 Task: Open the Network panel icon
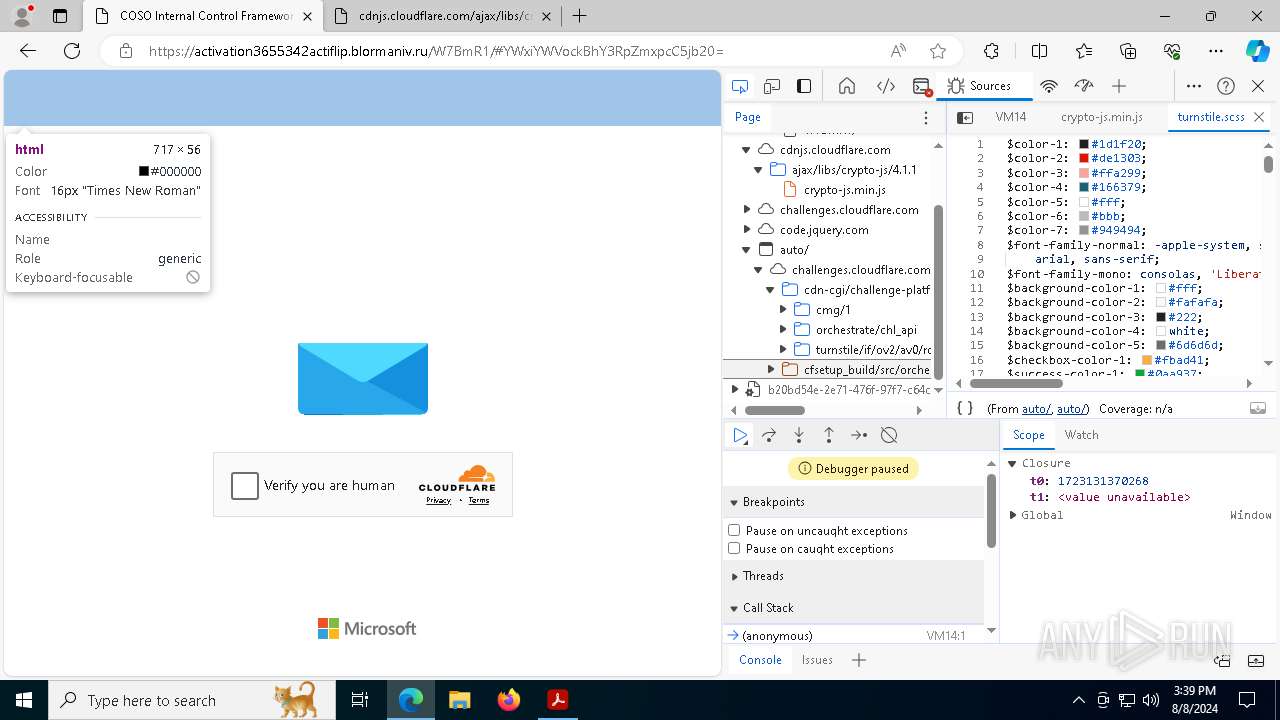[x=1049, y=86]
